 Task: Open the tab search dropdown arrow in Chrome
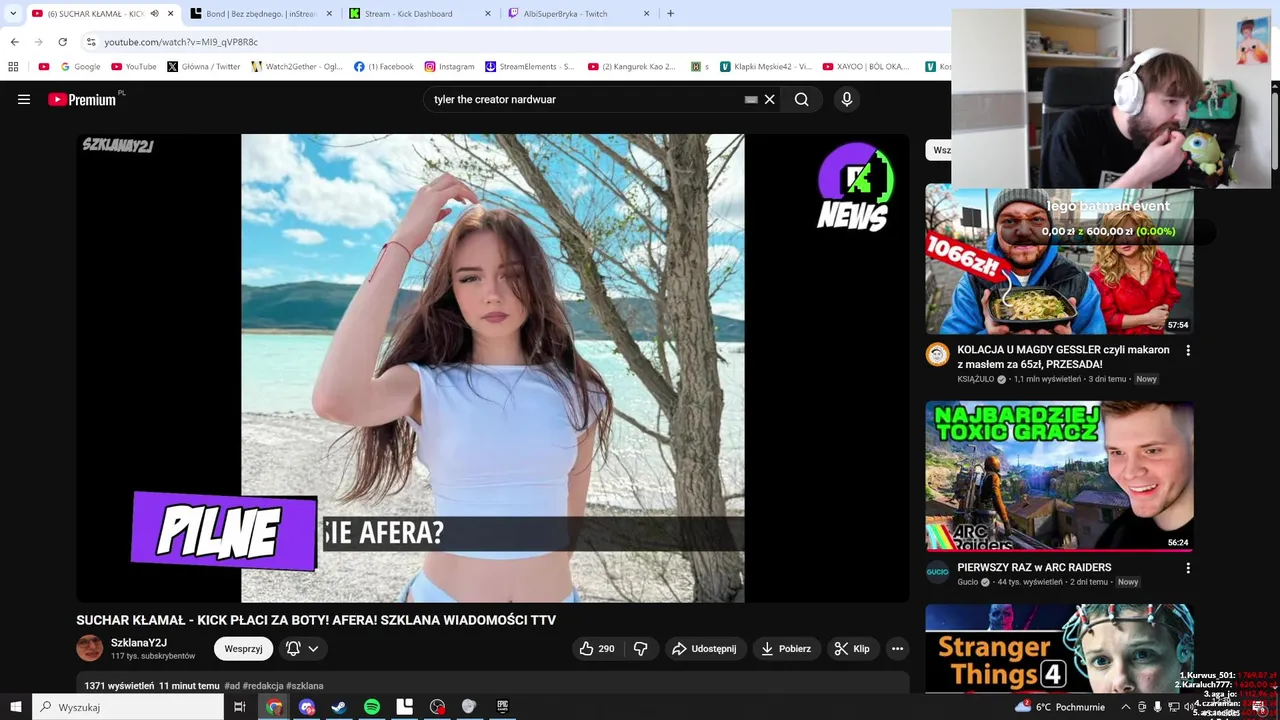coord(13,13)
